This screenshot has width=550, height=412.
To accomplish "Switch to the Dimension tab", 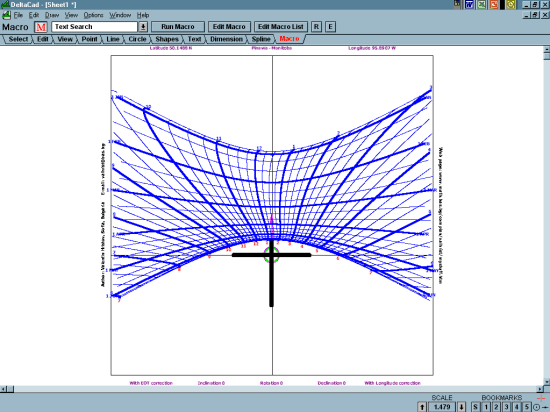I will pos(226,39).
